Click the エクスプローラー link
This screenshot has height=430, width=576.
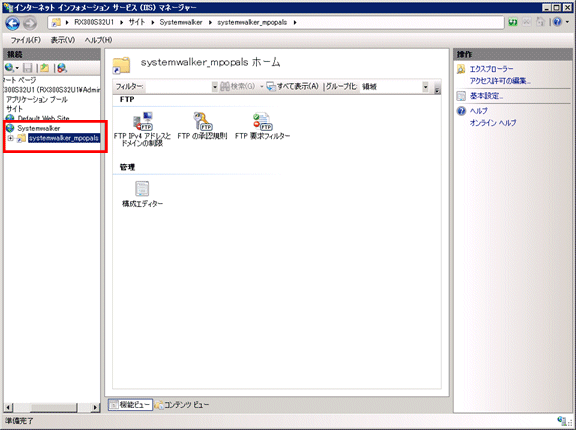point(492,69)
